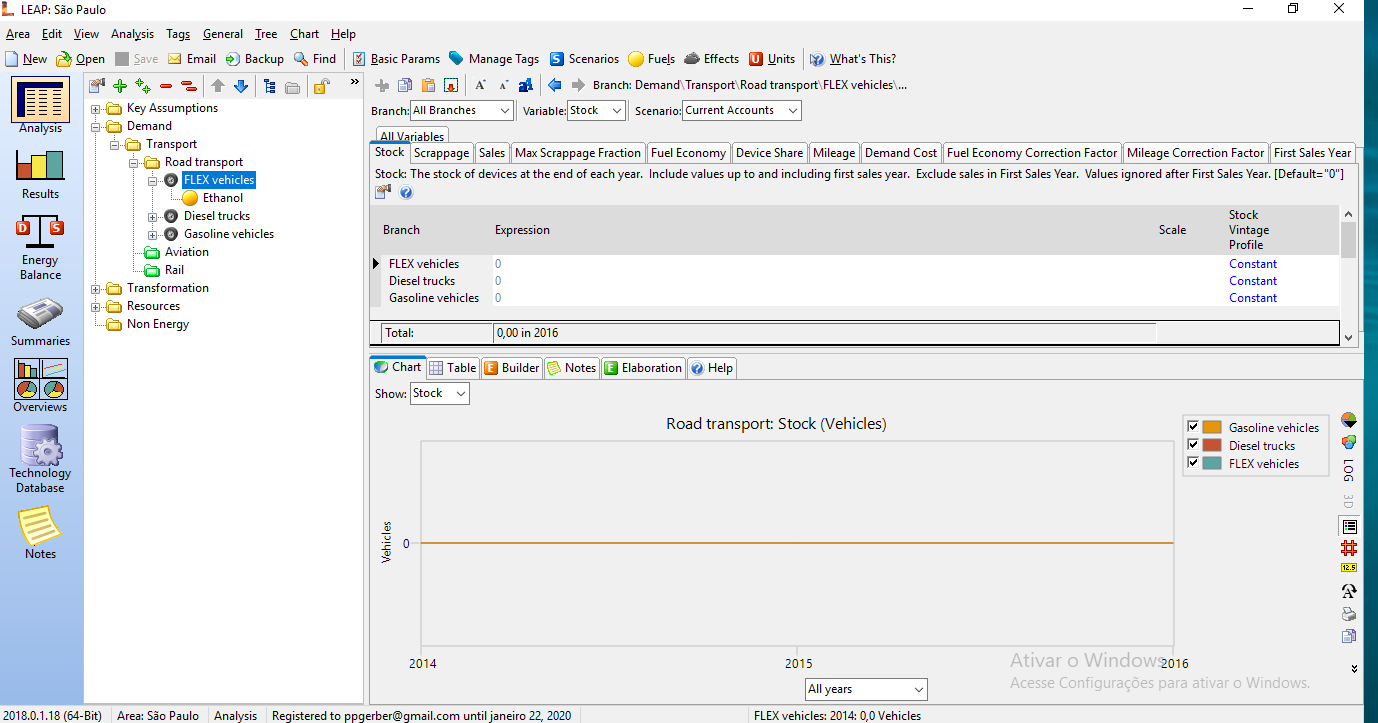Click the red minus delete-branch icon
Screen dimensions: 1378x723
(x=166, y=86)
